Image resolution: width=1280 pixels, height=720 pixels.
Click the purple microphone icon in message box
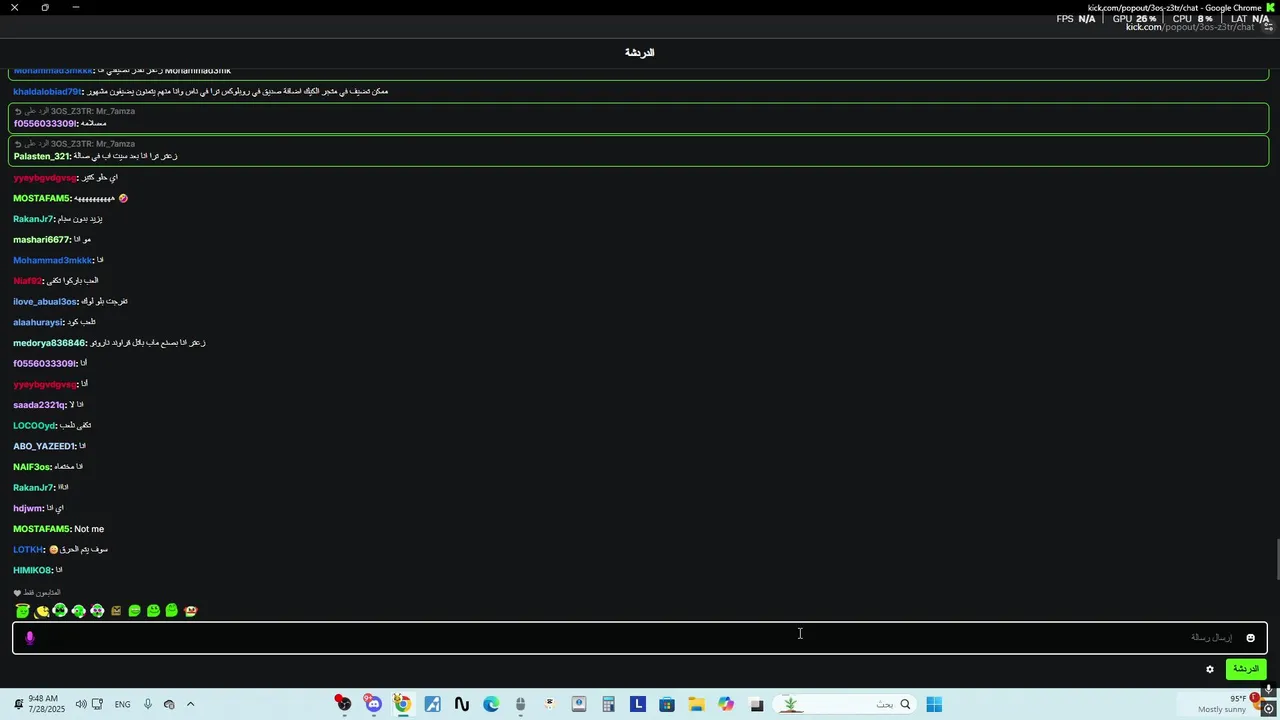(x=30, y=637)
